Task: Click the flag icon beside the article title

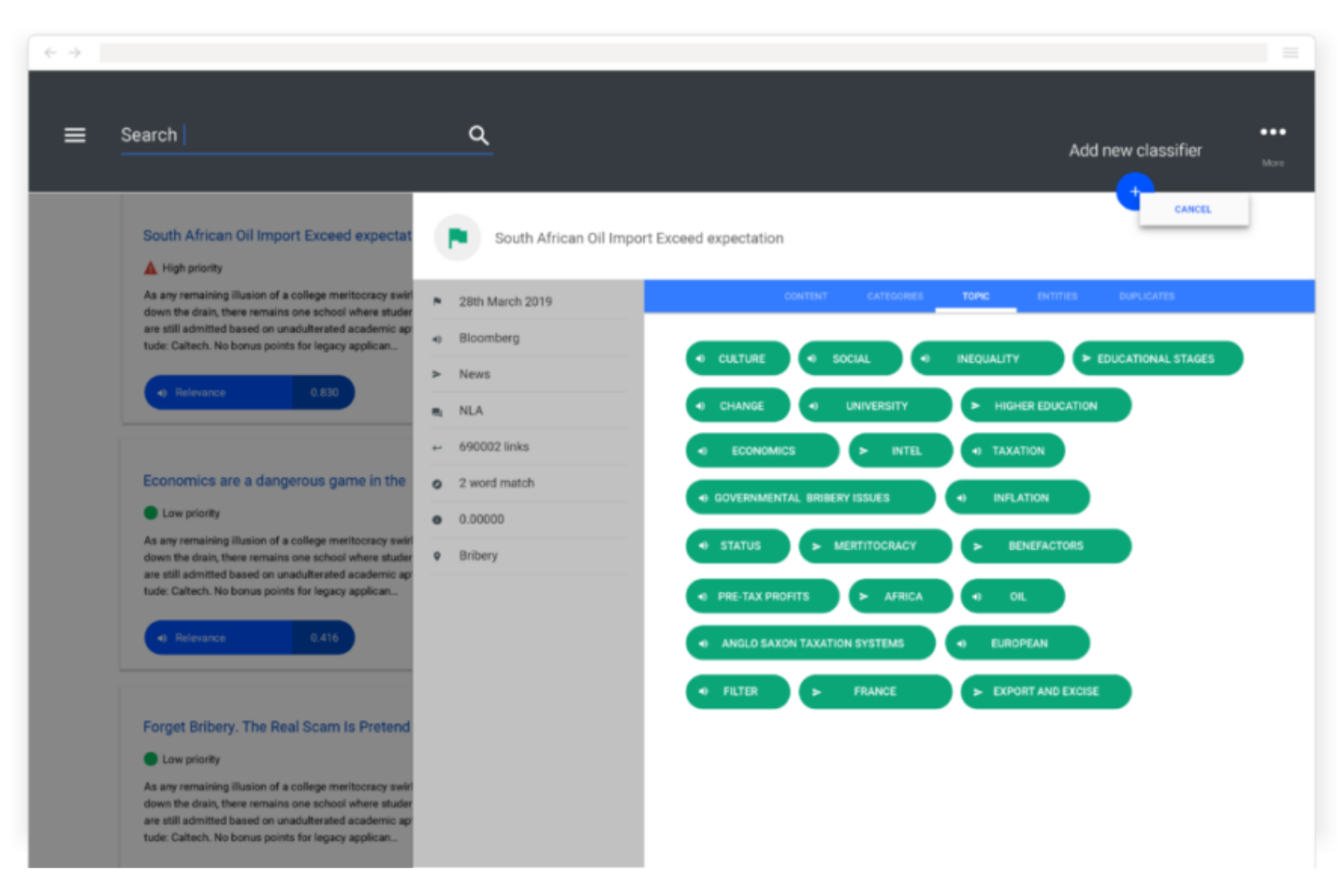Action: tap(458, 237)
